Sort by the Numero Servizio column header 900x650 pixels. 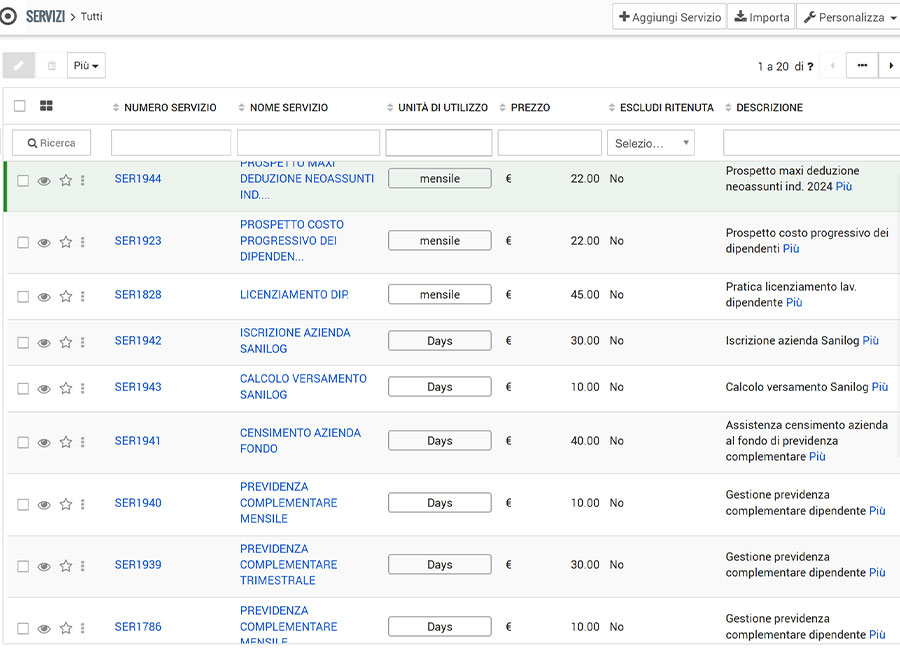(170, 108)
